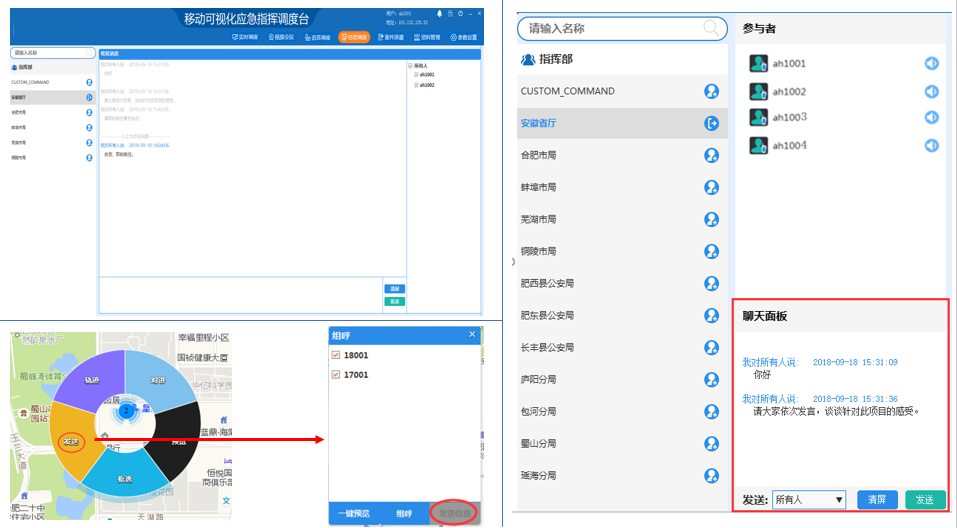The height and width of the screenshot is (528, 957).
Task: Click the join icon for 安徽省厅 group
Action: [711, 124]
